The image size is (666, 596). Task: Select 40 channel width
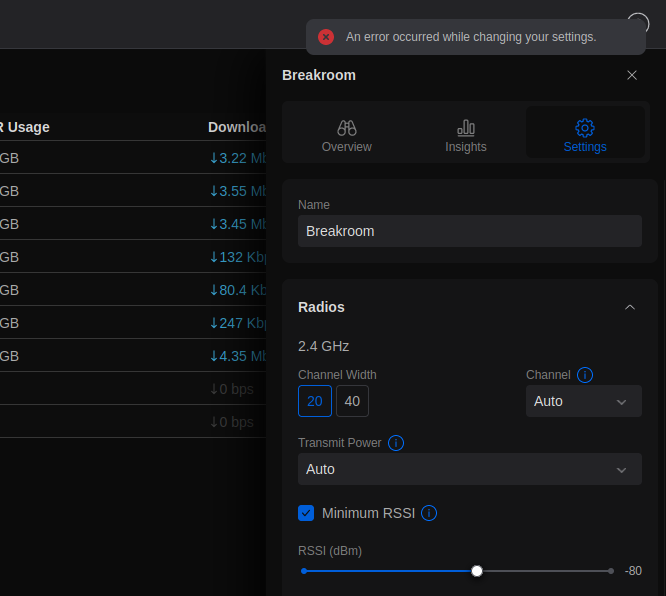tap(352, 401)
